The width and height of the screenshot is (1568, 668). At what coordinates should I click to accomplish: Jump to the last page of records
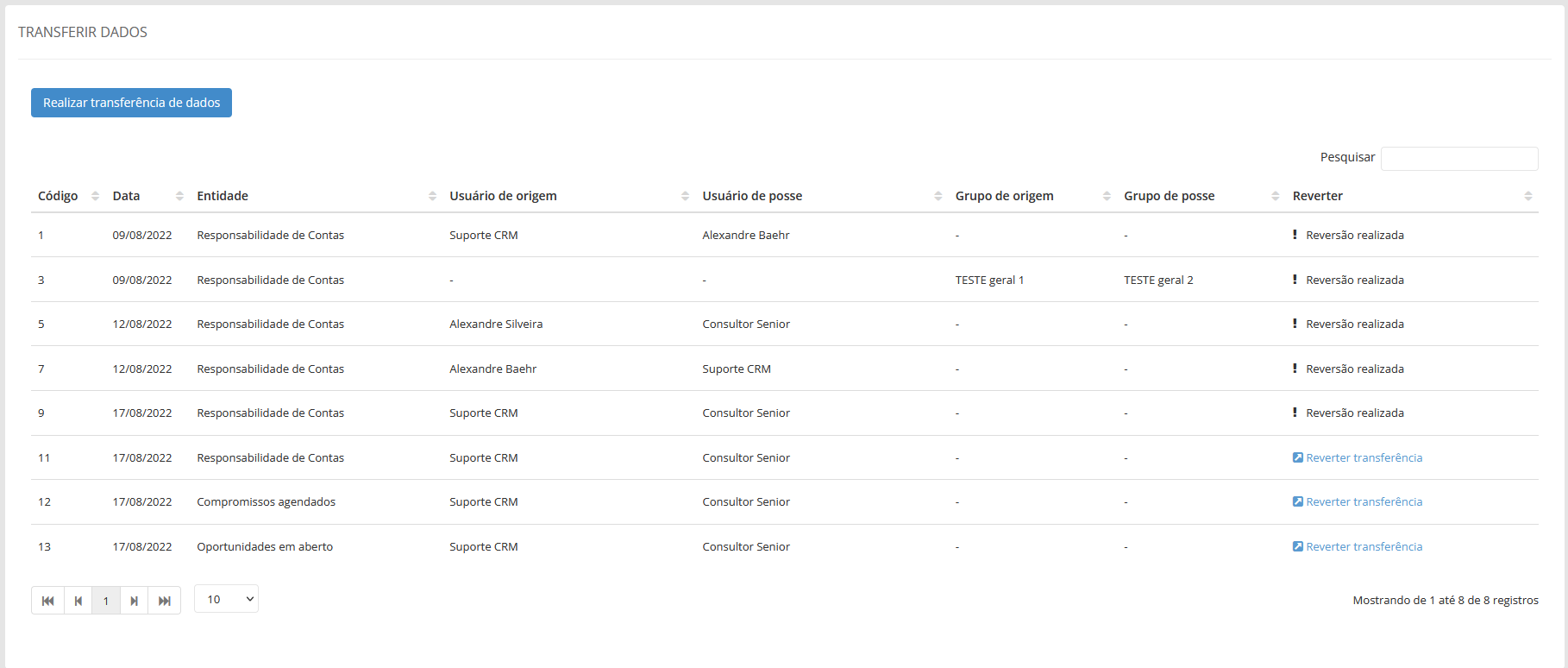pyautogui.click(x=165, y=601)
